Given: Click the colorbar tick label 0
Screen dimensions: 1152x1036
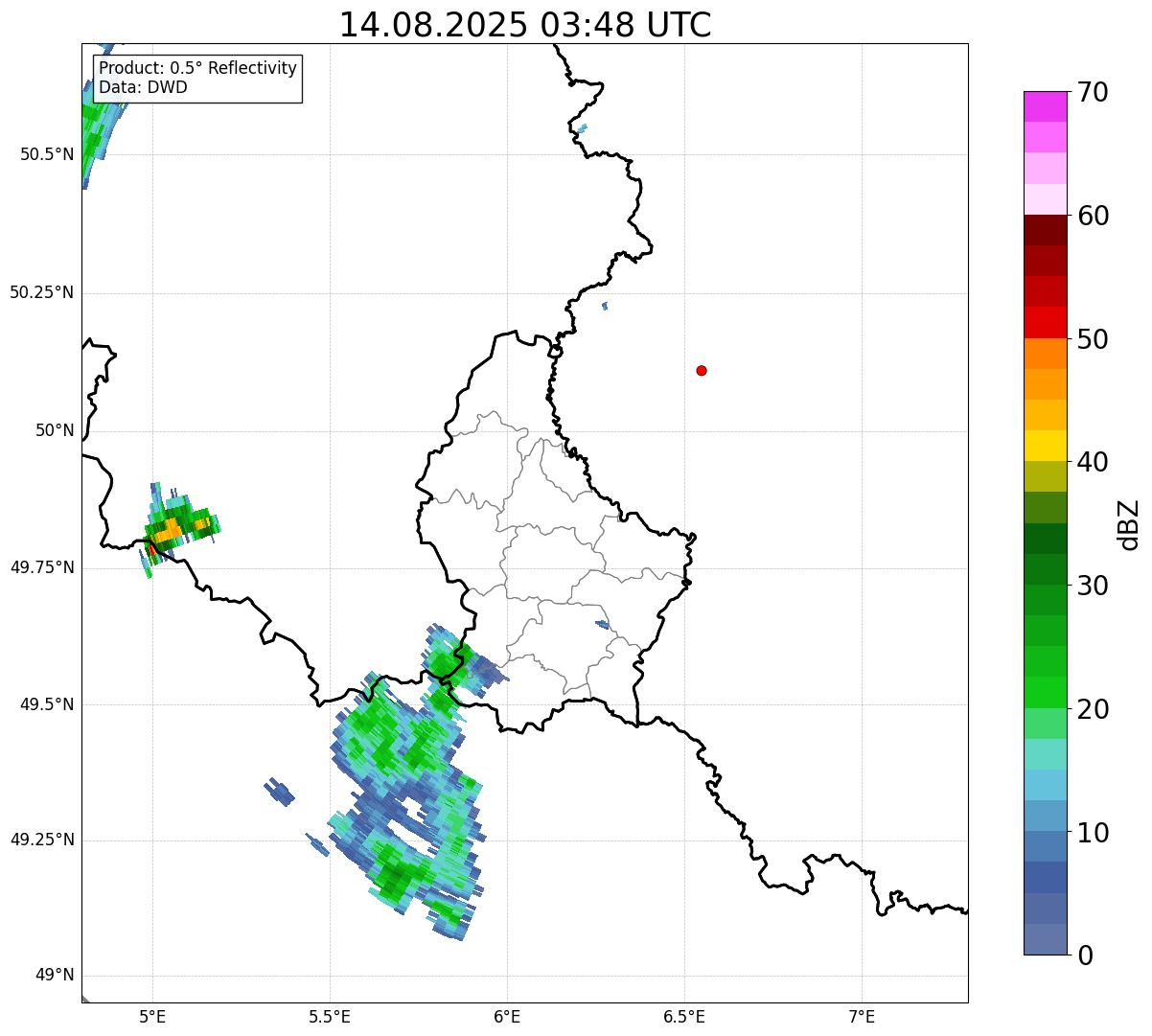Looking at the screenshot, I should pyautogui.click(x=1085, y=955).
